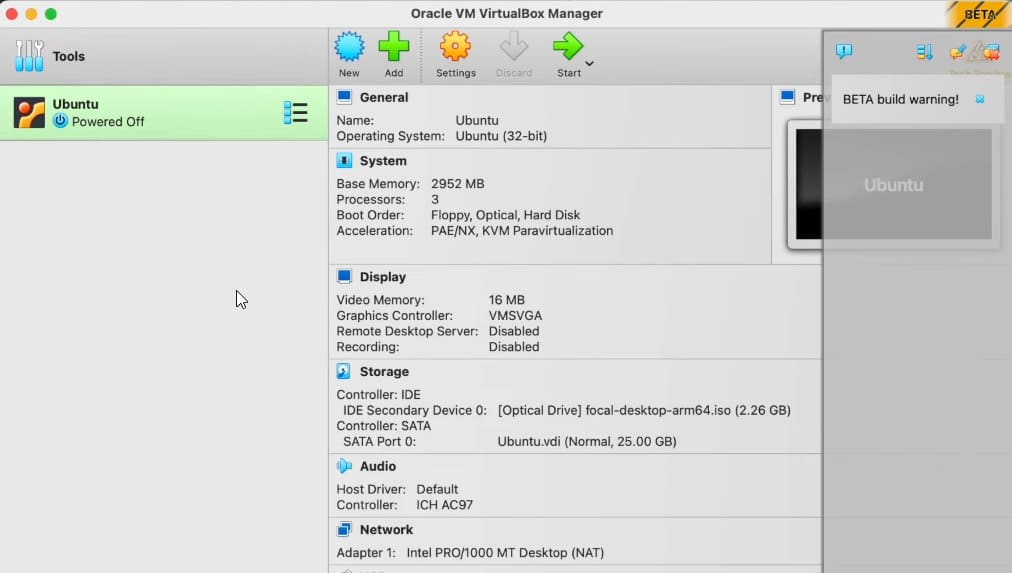Select the Ubuntu VM logo icon
The height and width of the screenshot is (573, 1012).
tap(30, 112)
